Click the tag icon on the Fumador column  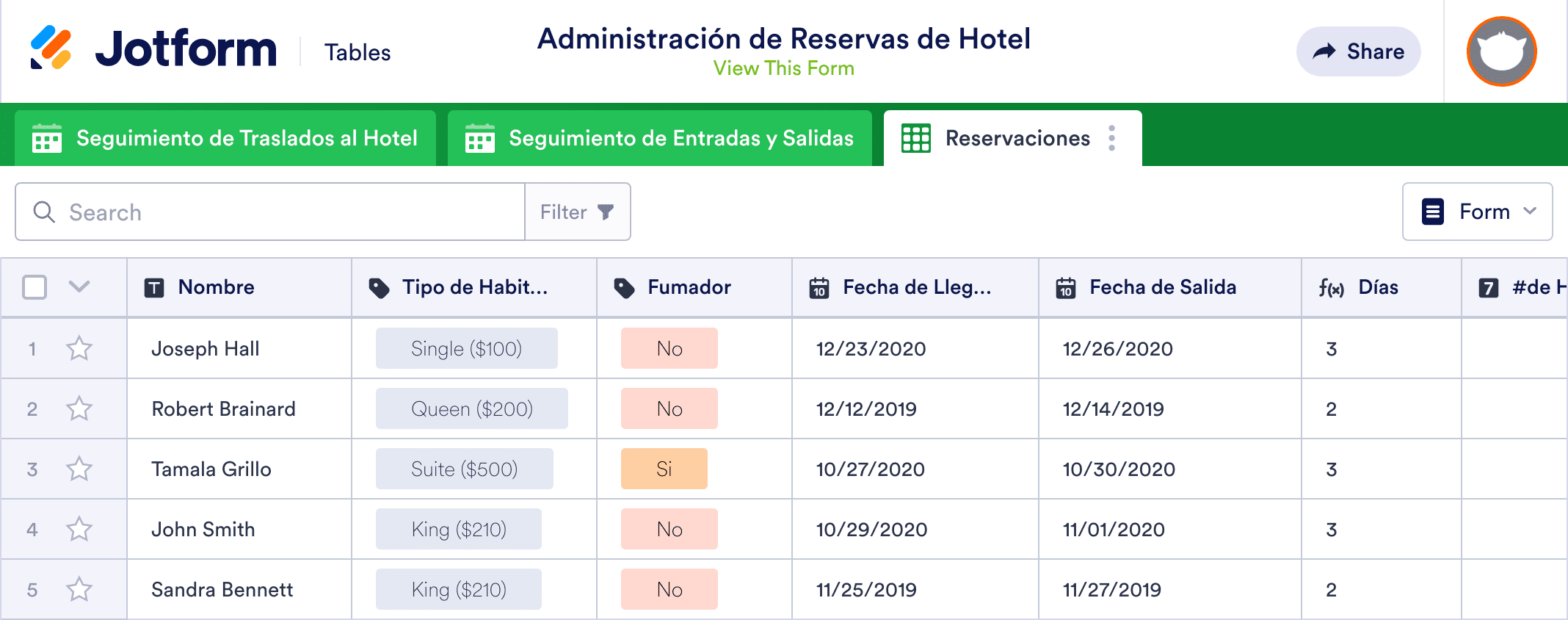[625, 287]
